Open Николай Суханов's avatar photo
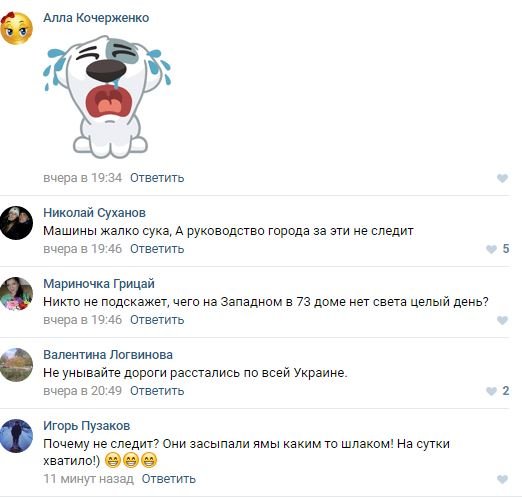This screenshot has height=498, width=522. pos(16,223)
